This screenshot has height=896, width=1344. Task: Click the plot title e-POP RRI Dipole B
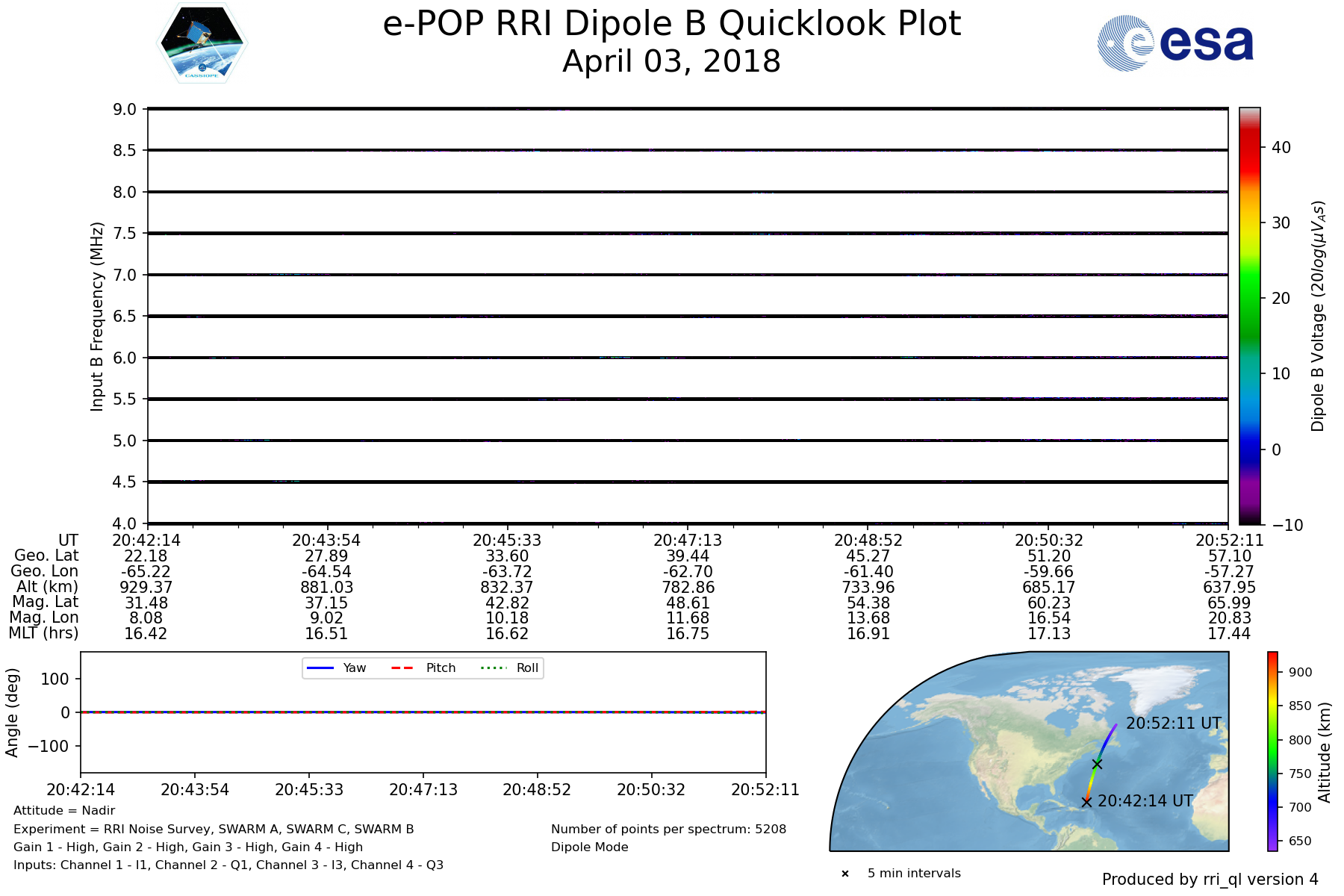671,24
